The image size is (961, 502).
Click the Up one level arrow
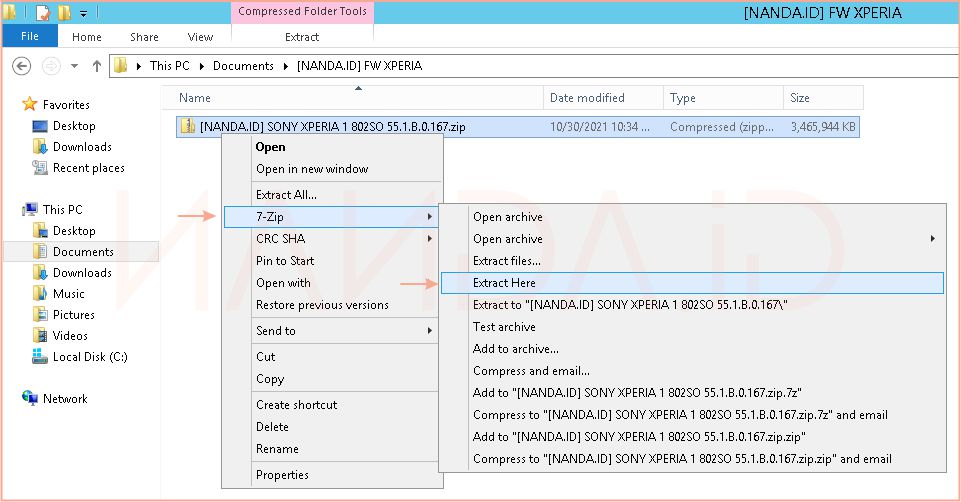(97, 66)
